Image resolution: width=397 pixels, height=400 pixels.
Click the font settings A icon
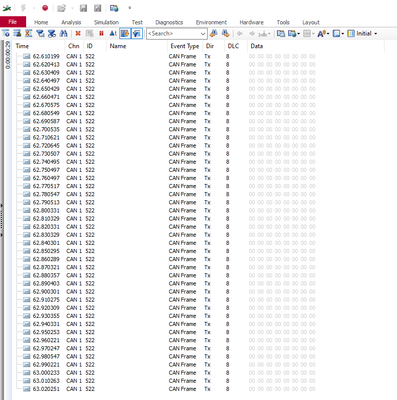pos(322,33)
